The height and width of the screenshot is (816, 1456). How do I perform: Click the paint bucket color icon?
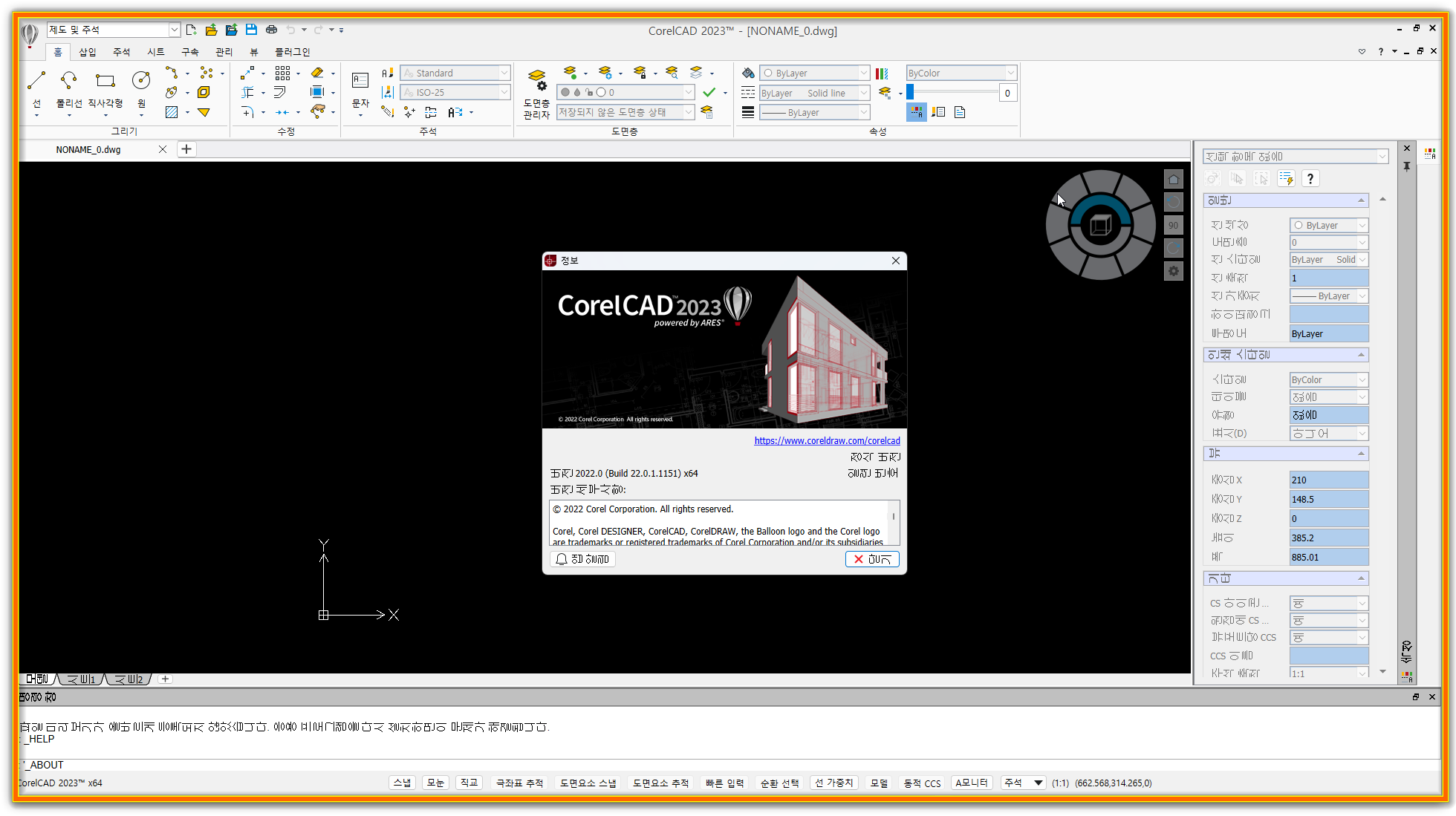click(x=748, y=73)
